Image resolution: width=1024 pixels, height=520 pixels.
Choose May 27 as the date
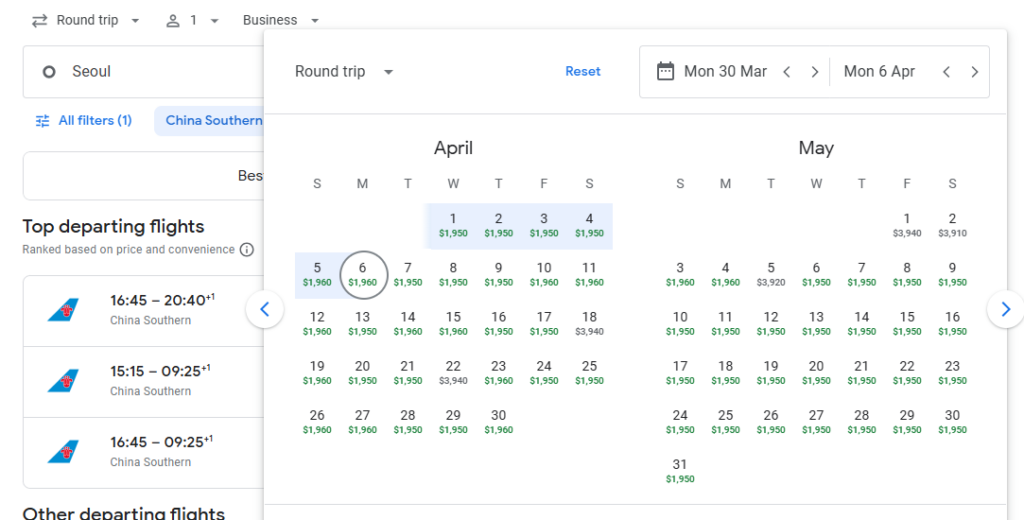point(816,422)
